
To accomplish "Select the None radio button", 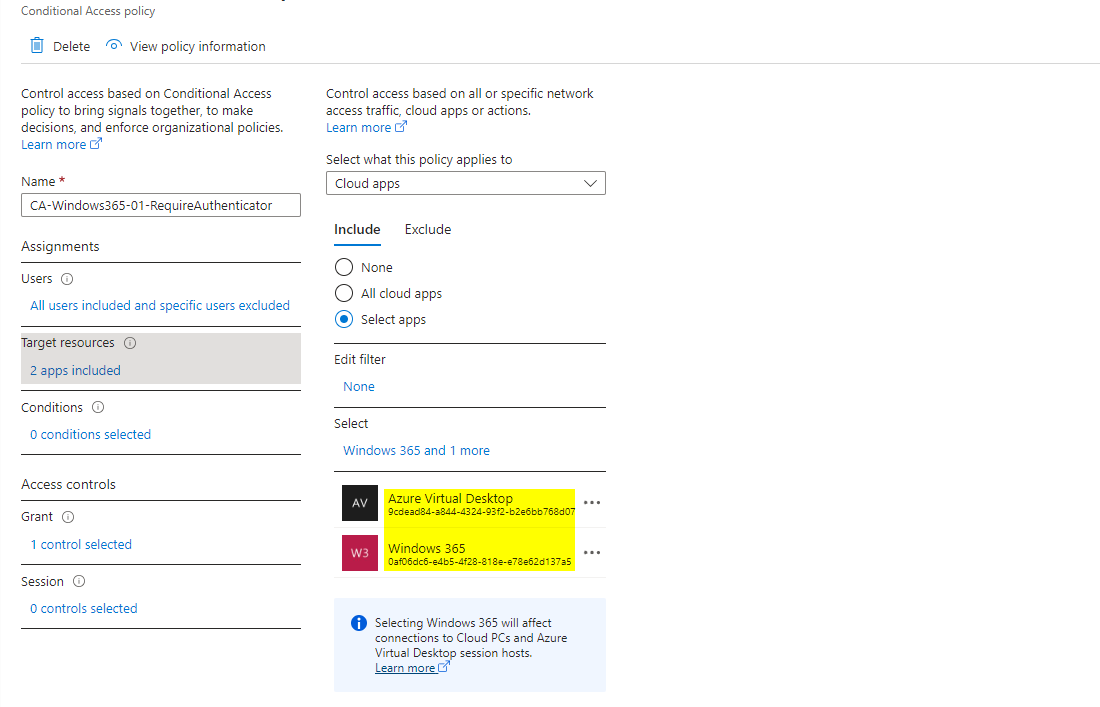I will (344, 267).
